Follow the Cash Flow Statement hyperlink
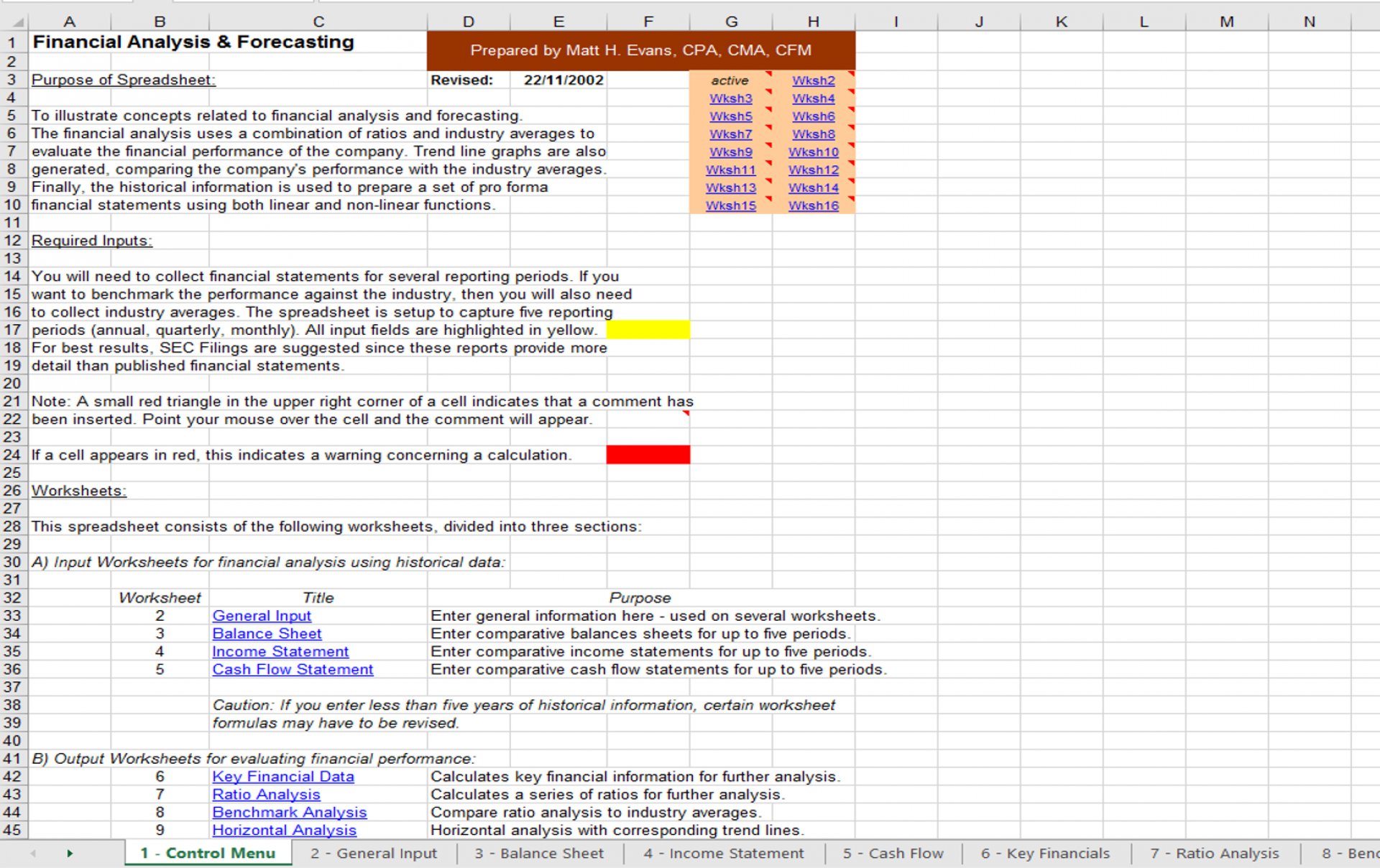This screenshot has height=868, width=1380. [293, 670]
